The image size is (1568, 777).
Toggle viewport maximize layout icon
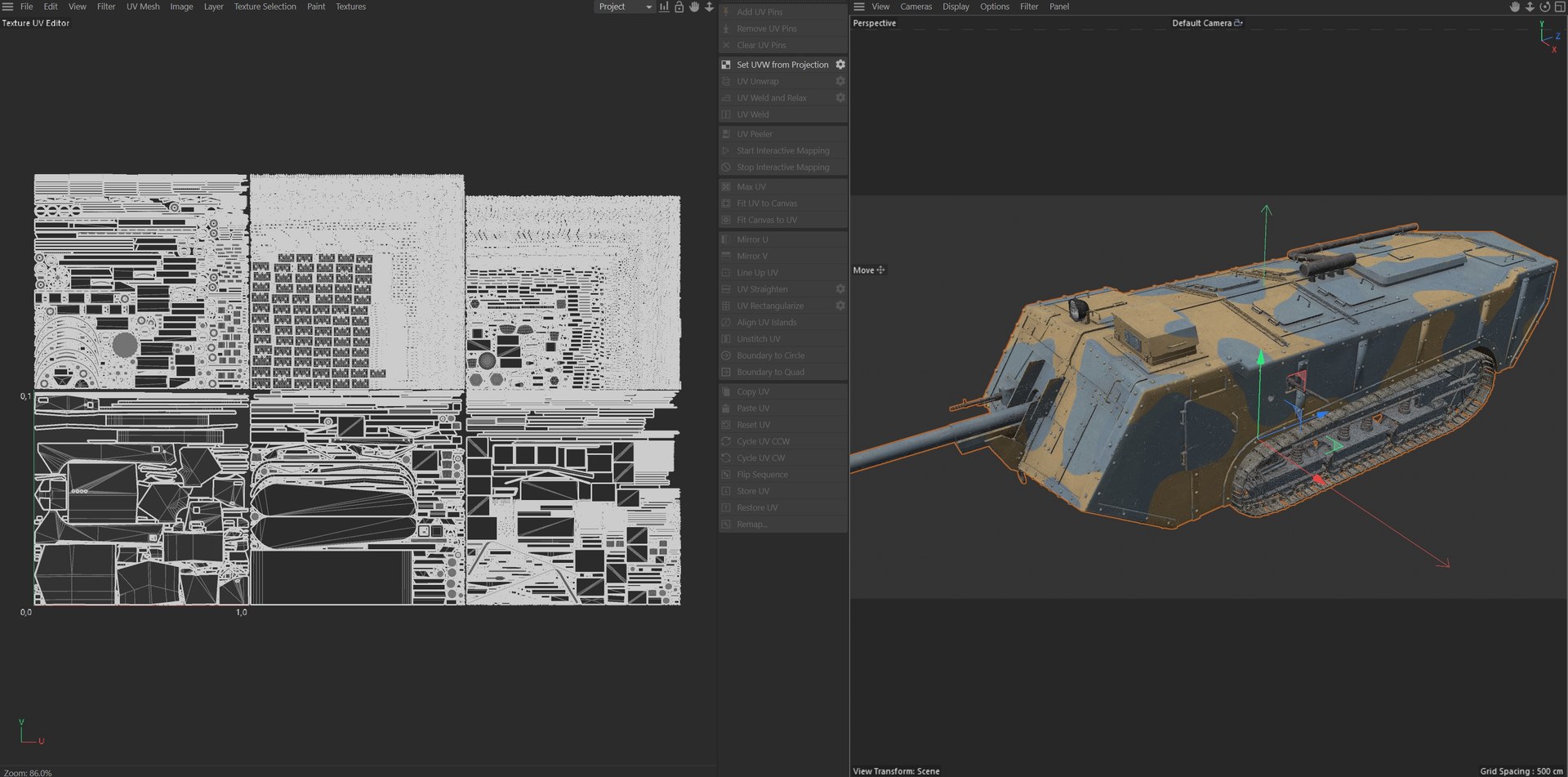click(x=1559, y=7)
